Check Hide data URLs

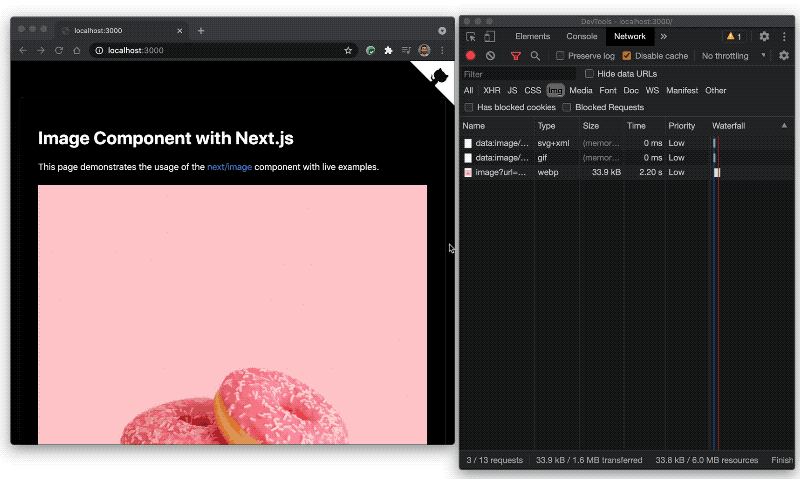589,73
